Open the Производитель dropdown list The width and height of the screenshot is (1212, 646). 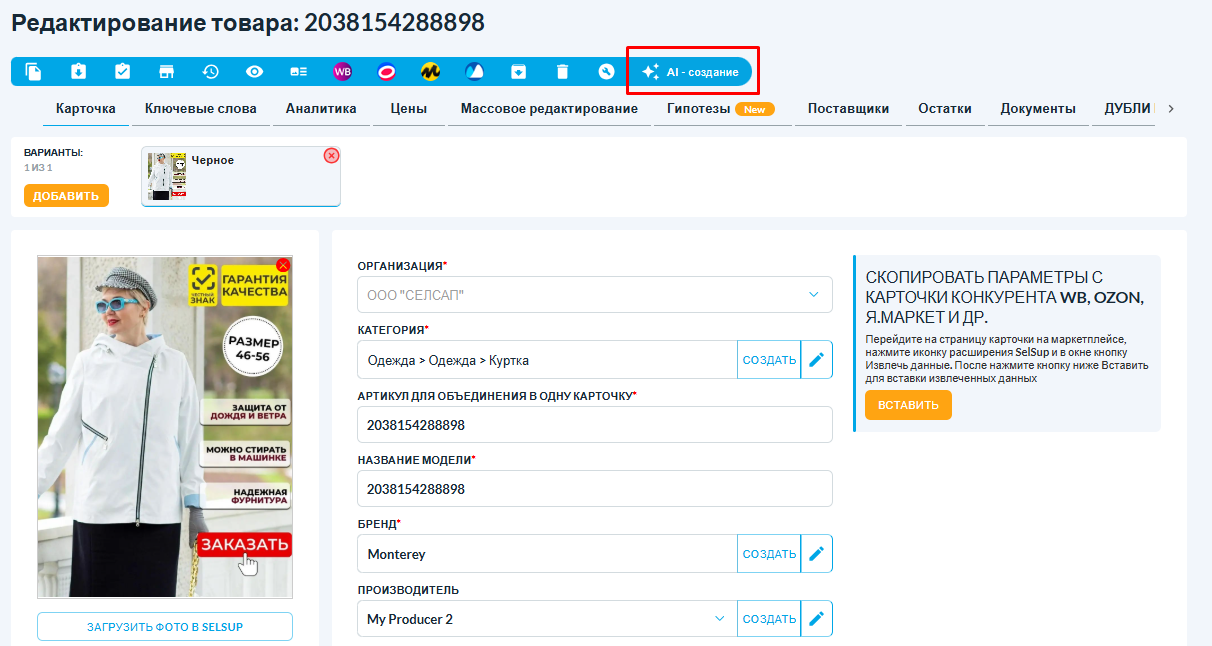pos(719,619)
